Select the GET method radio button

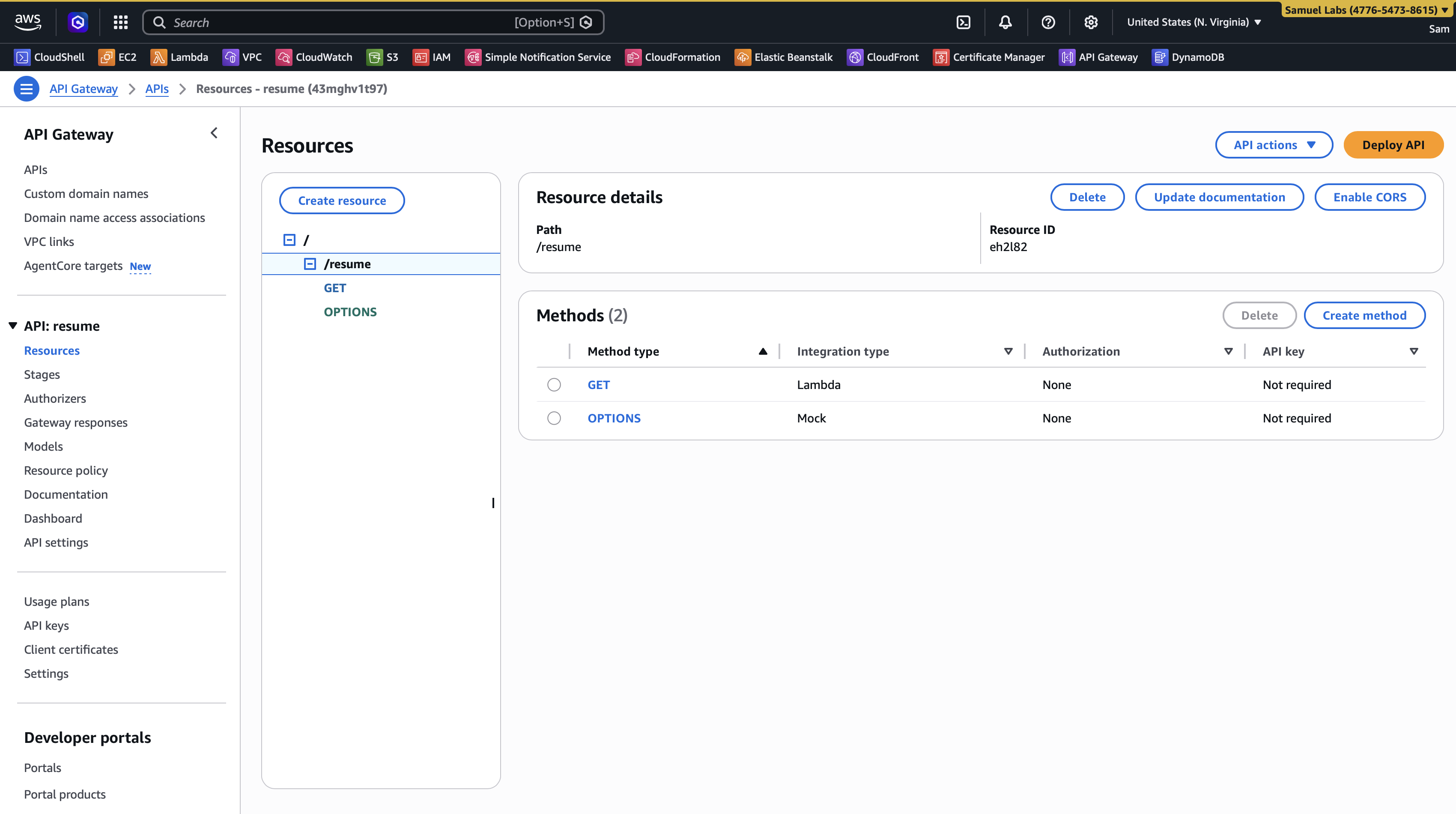(x=553, y=384)
